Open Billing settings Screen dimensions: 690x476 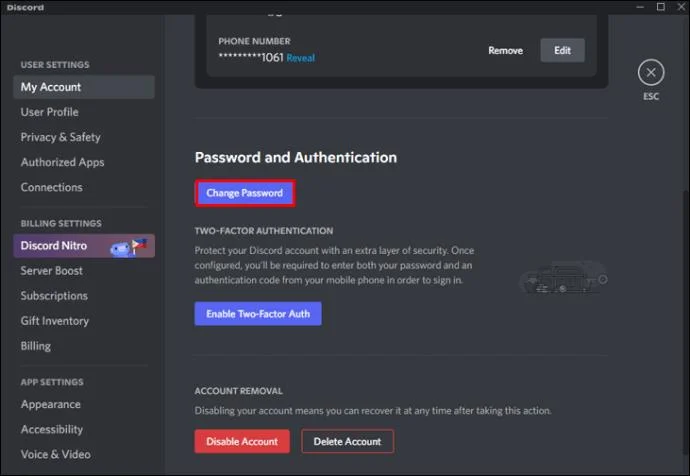pyautogui.click(x=84, y=346)
